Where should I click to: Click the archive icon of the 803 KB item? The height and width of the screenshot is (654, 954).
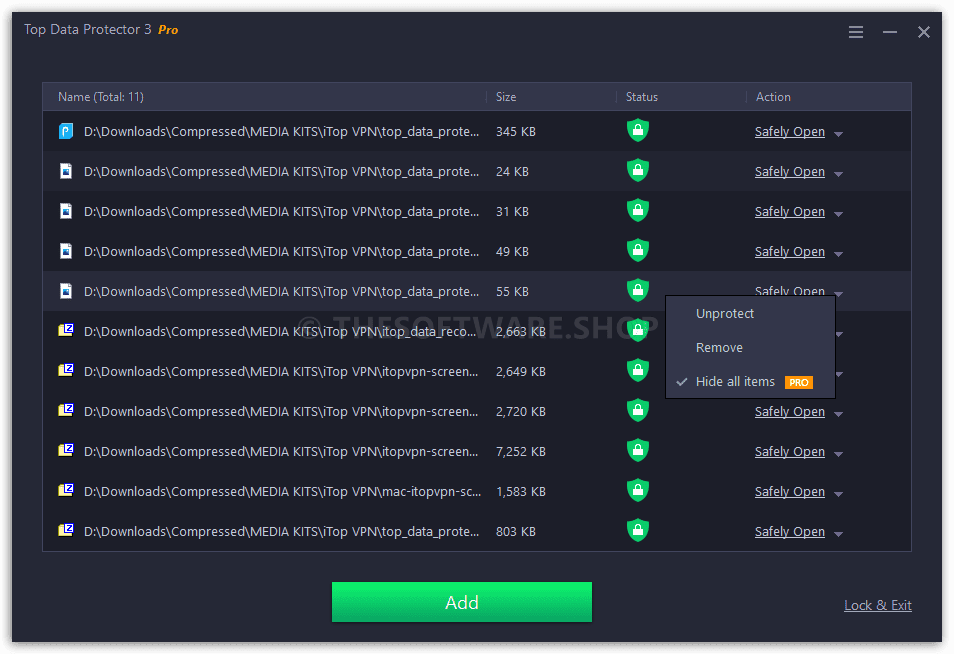(x=66, y=531)
